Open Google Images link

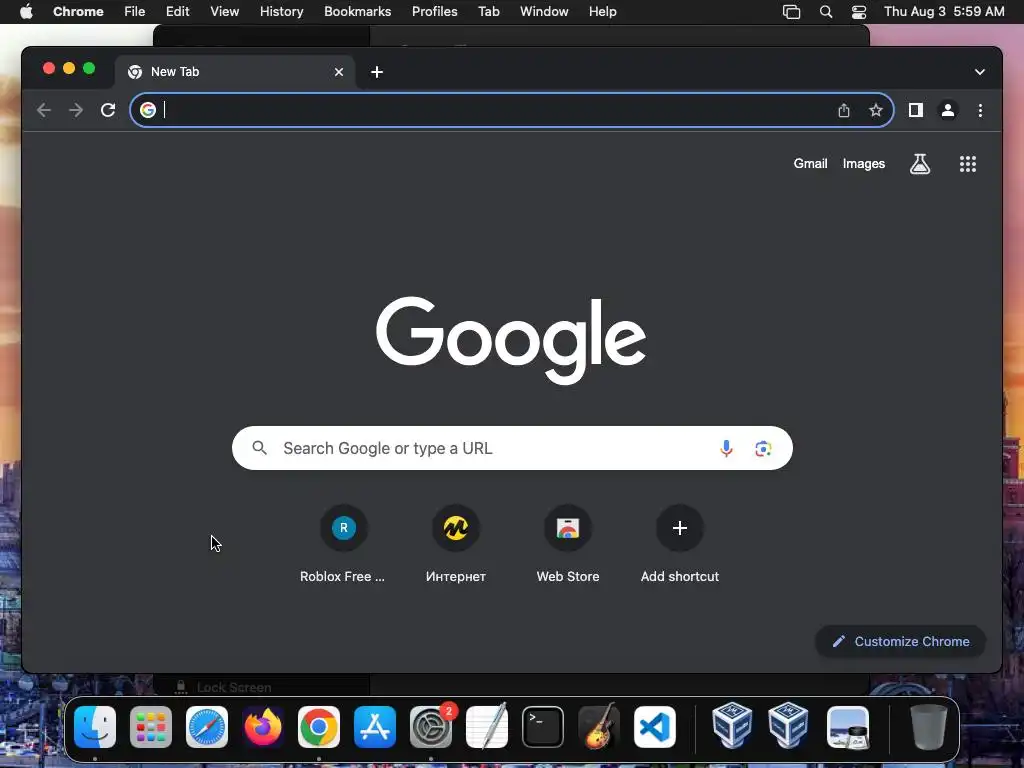click(x=863, y=164)
